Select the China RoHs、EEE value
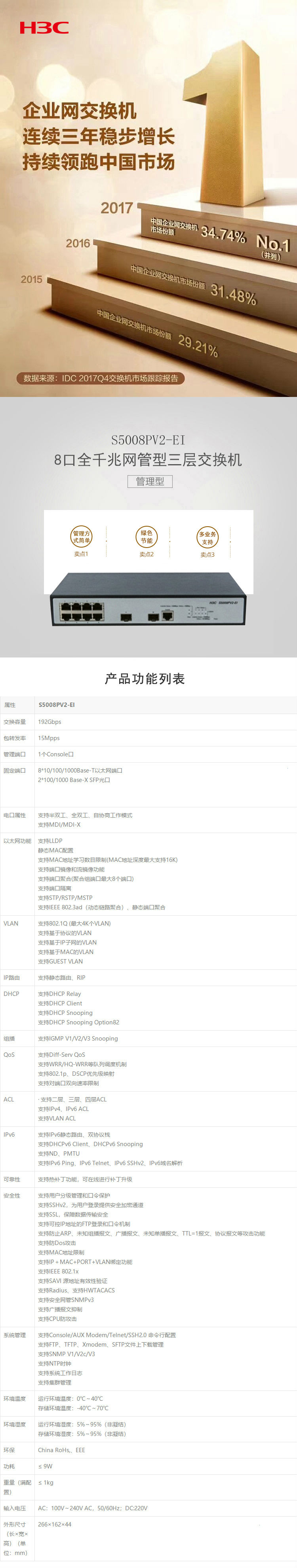The height and width of the screenshot is (1568, 297). coord(62,1450)
